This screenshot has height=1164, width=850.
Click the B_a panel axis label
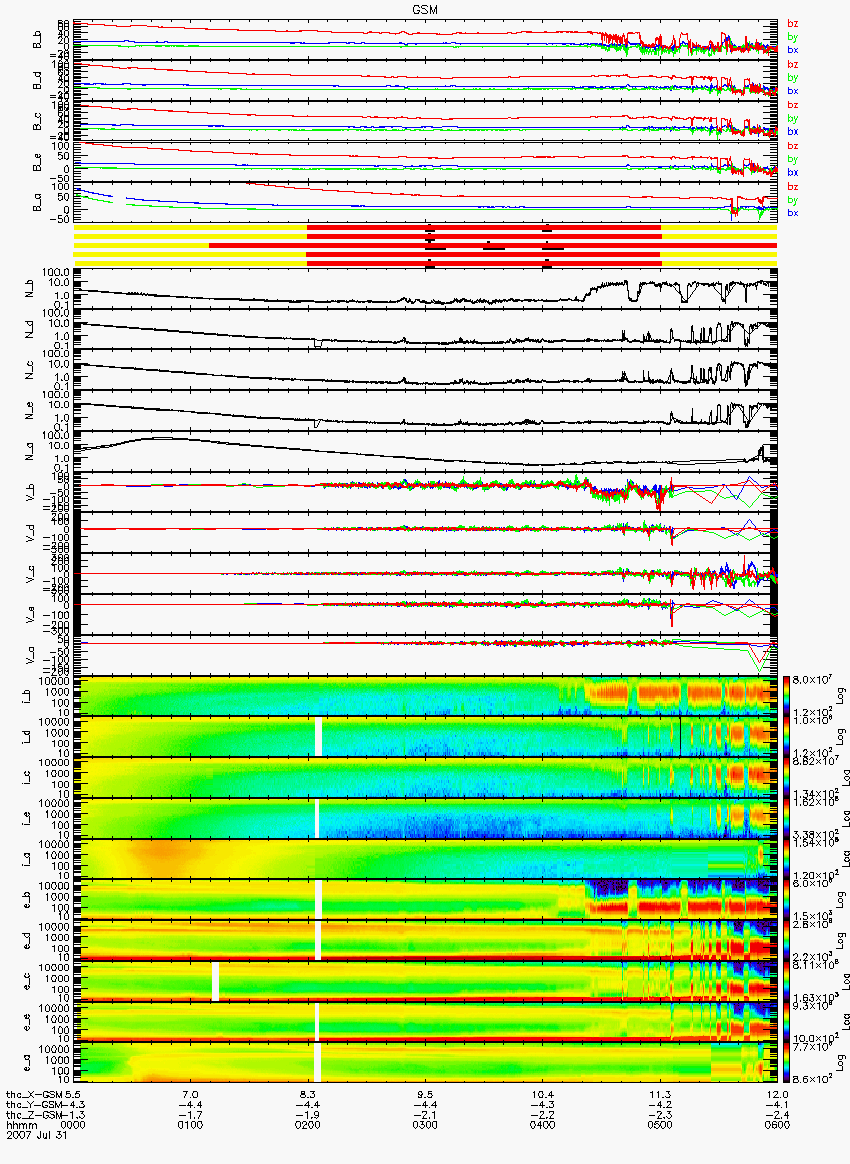click(36, 204)
